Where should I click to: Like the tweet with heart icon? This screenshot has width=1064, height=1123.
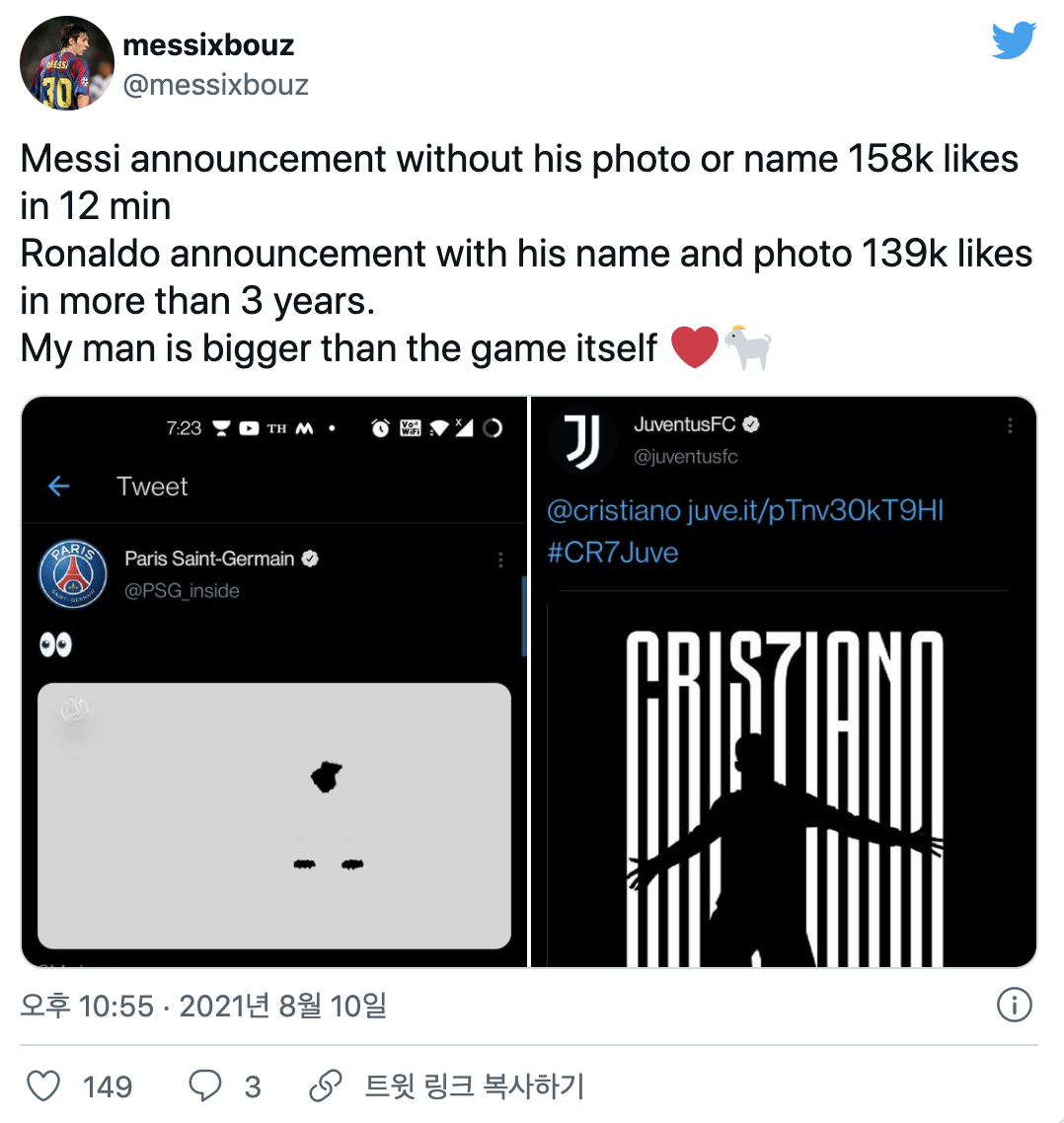coord(42,1086)
